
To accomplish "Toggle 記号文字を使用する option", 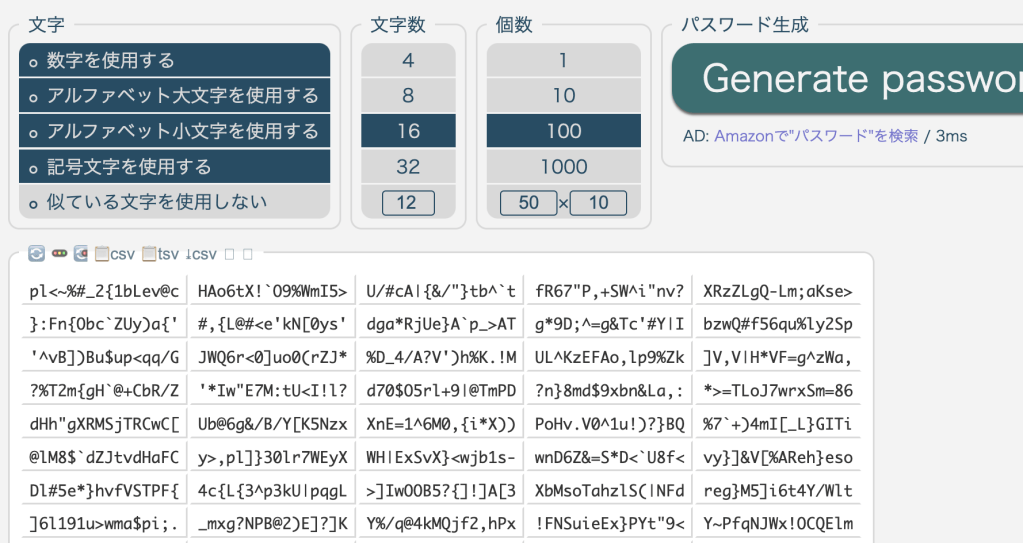I will click(174, 166).
